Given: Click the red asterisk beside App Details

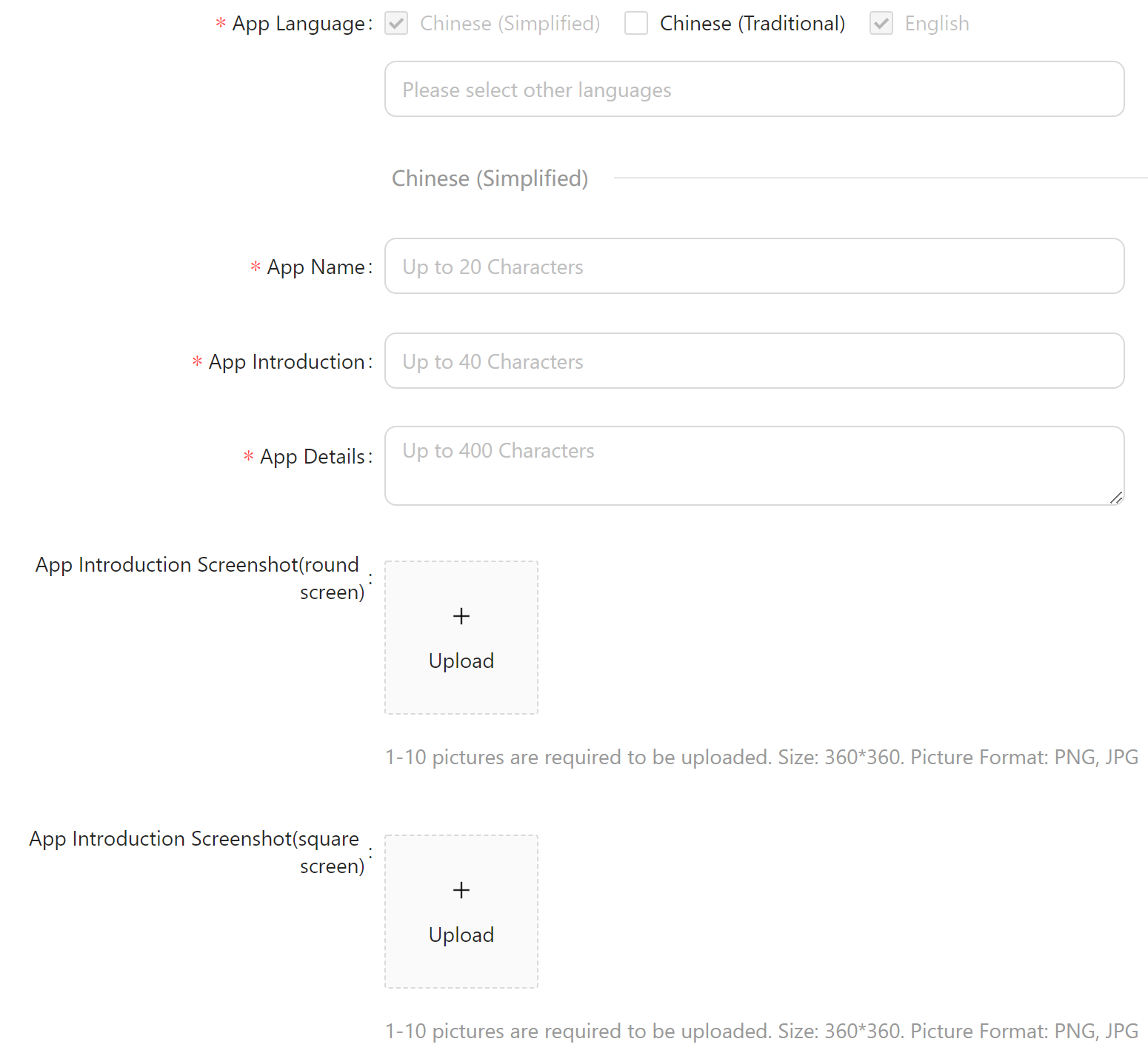Looking at the screenshot, I should click(x=248, y=457).
